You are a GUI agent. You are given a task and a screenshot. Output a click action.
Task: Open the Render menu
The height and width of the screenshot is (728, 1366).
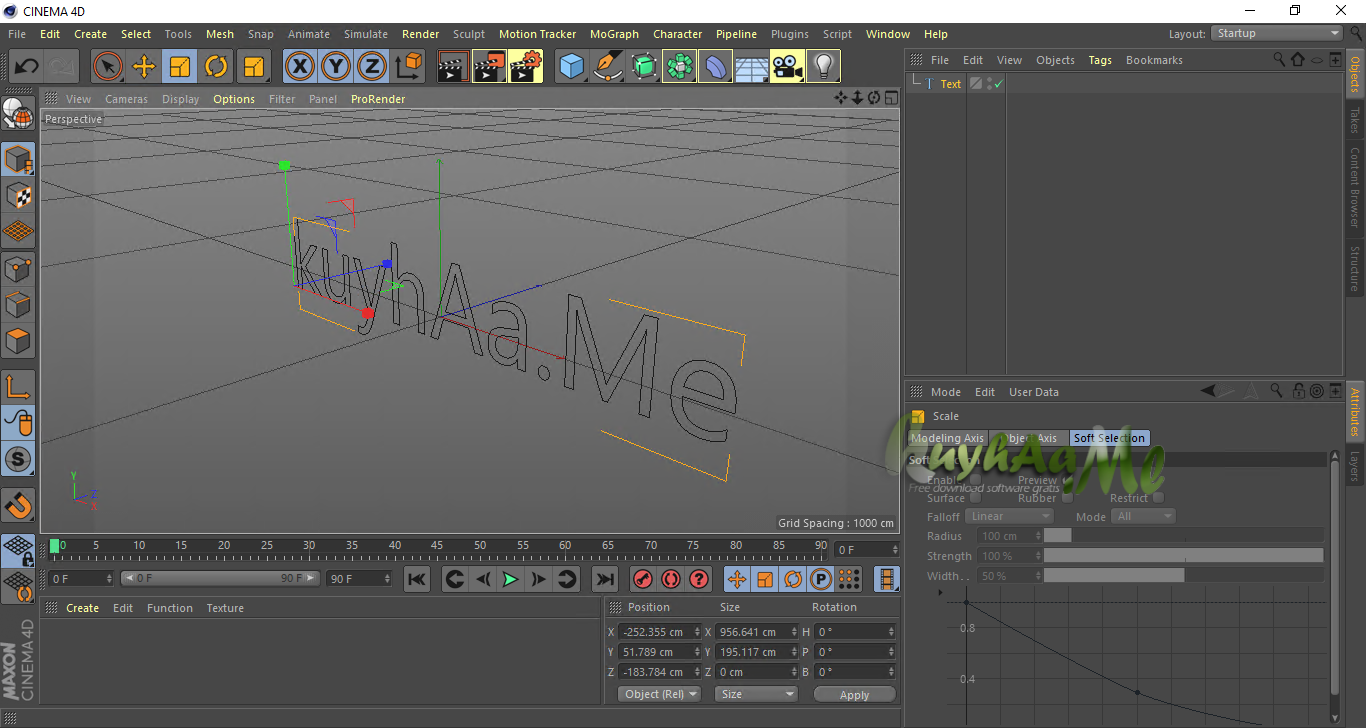point(420,34)
